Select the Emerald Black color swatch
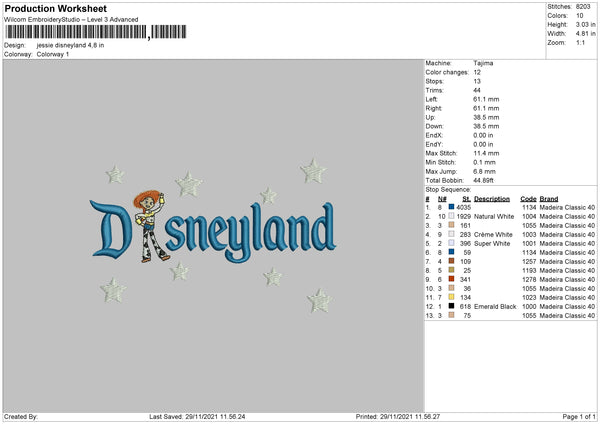This screenshot has height=424, width=600. [451, 306]
